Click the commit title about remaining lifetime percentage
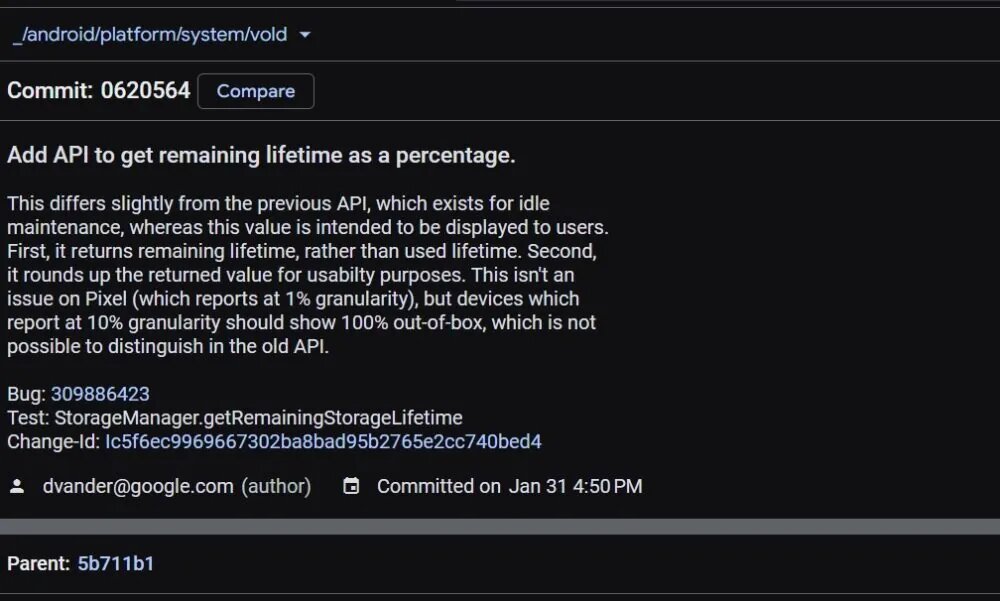This screenshot has width=1000, height=601. [261, 155]
